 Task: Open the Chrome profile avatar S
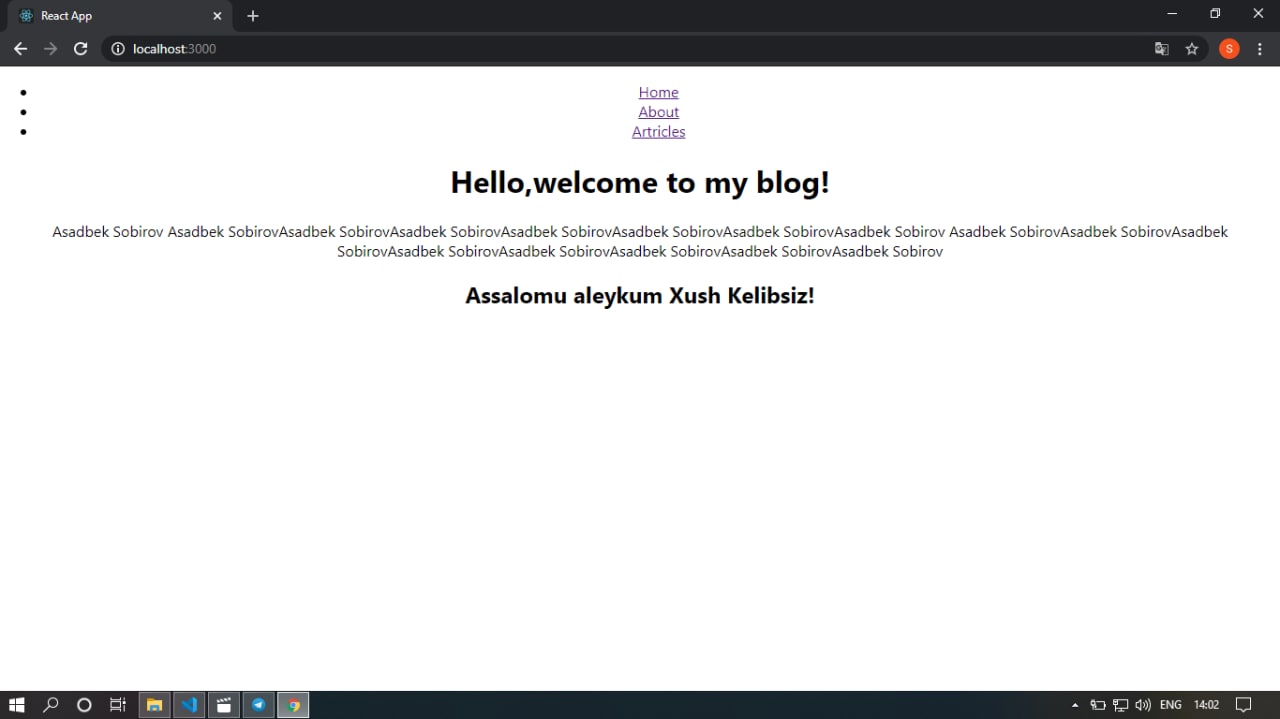coord(1229,49)
